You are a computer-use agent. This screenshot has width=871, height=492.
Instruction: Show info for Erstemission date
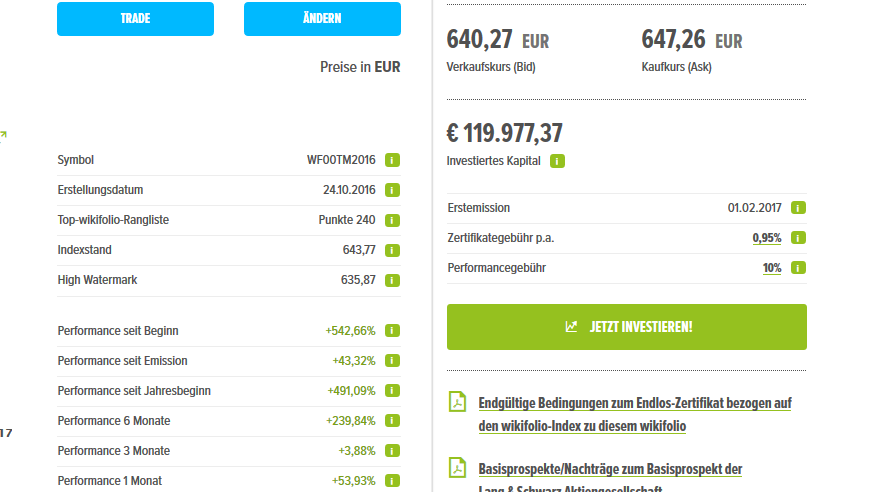point(798,208)
